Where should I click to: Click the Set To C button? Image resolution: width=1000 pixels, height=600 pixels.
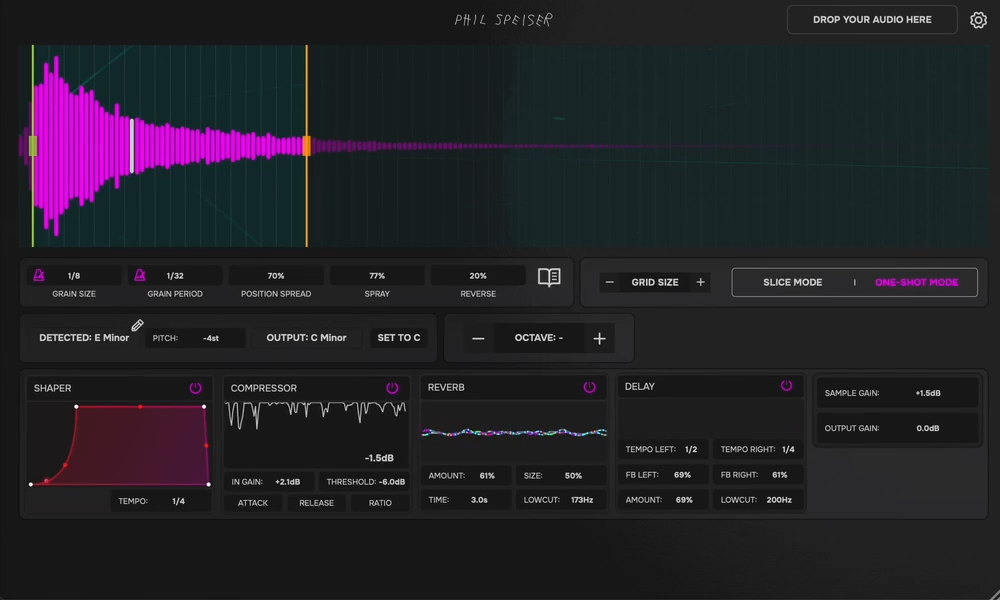tap(398, 338)
